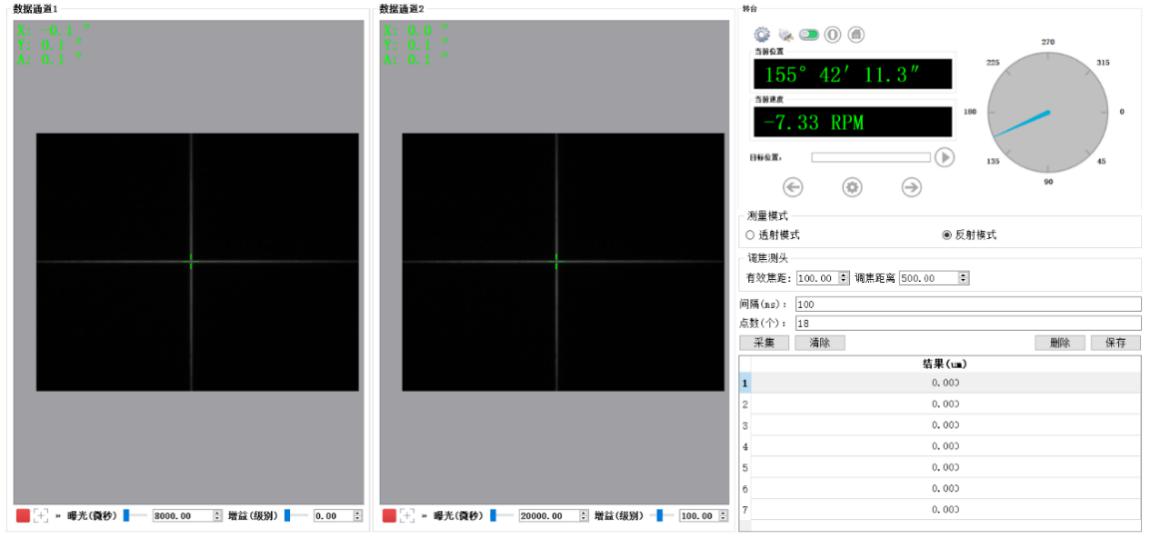This screenshot has height=539, width=1150.
Task: Adjust the 调焦距离 500.00 spinner arrows
Action: (963, 278)
